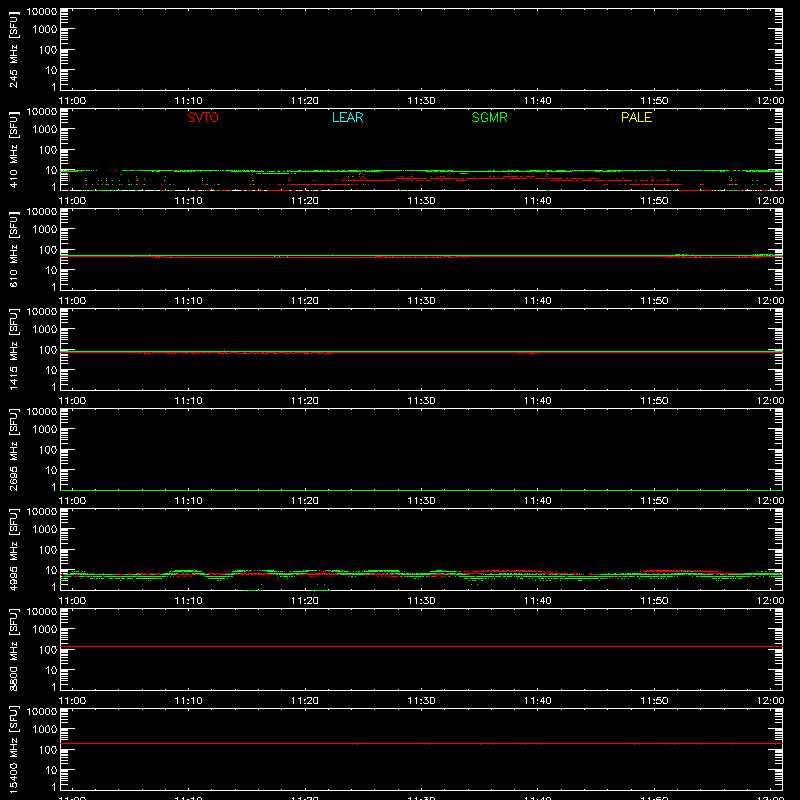800x800 pixels.
Task: Click the 10 tick on the 15400 MHz axis
Action: (52, 770)
